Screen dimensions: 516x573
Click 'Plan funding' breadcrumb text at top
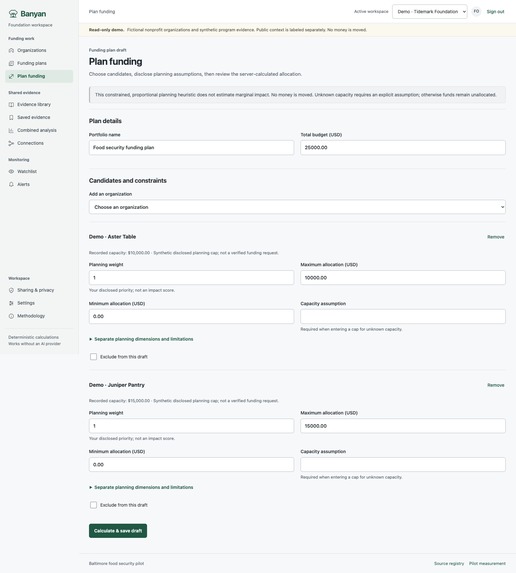pyautogui.click(x=102, y=12)
